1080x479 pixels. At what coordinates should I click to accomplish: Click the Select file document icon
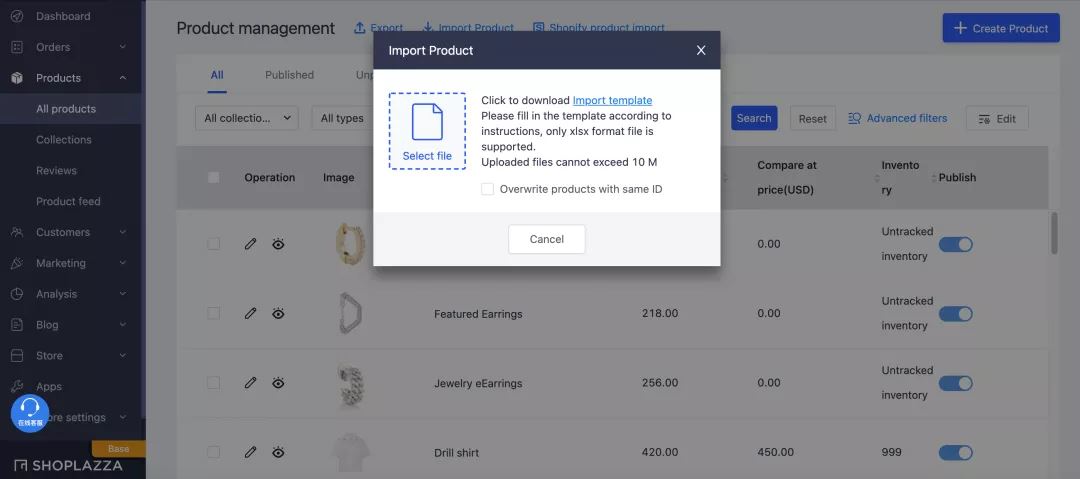(x=427, y=122)
